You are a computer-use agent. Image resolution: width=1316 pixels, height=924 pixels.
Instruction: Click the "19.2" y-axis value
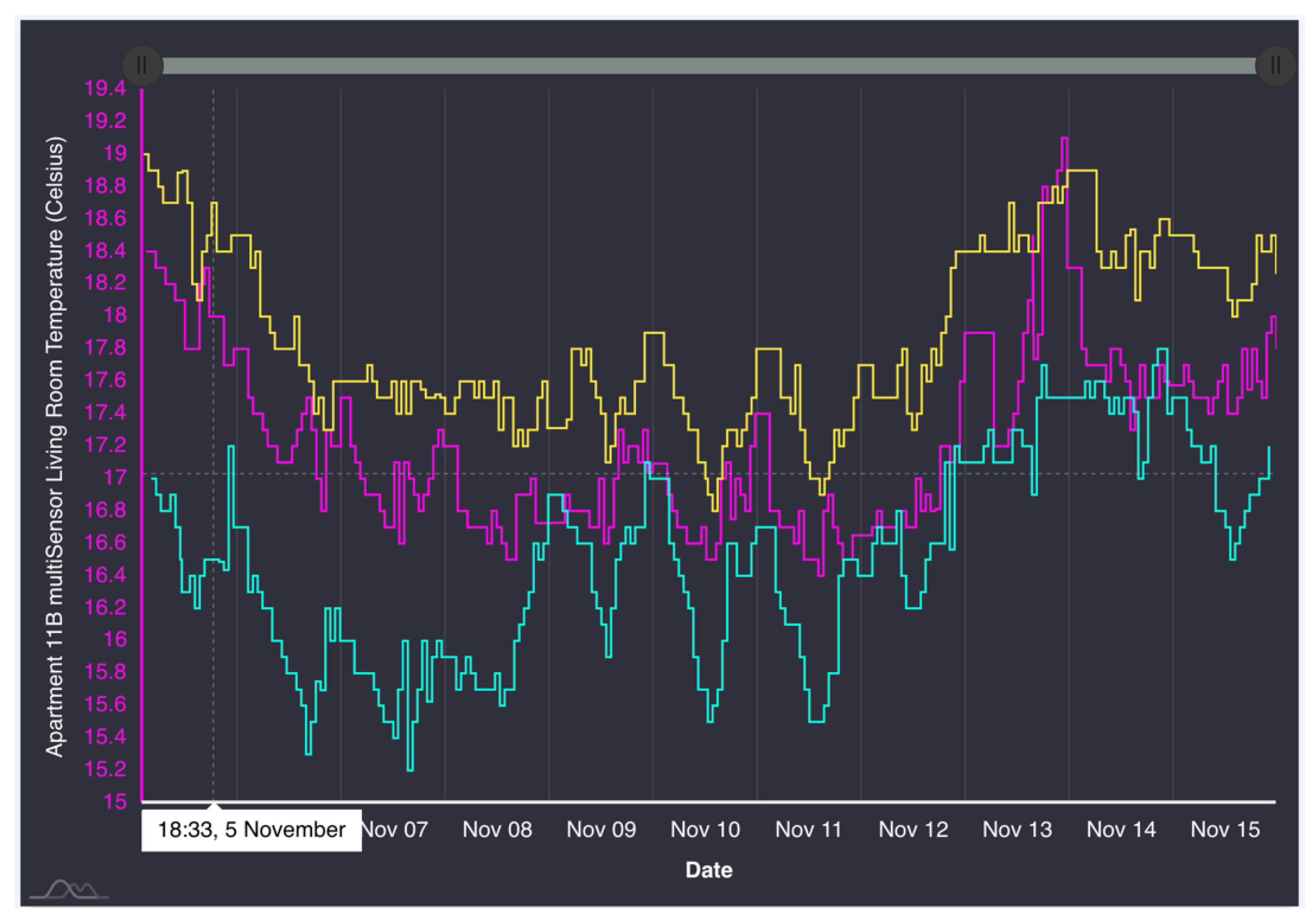[x=106, y=121]
